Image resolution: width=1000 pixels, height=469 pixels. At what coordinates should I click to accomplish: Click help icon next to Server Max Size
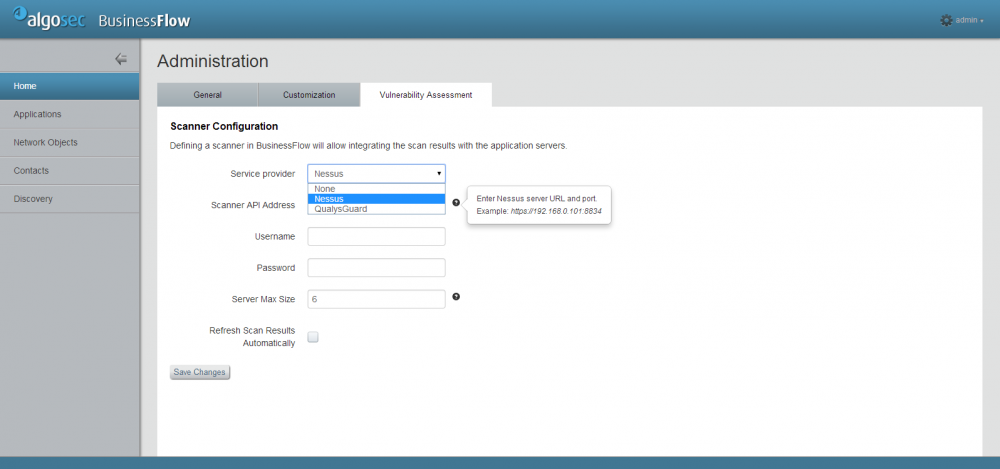click(x=456, y=297)
